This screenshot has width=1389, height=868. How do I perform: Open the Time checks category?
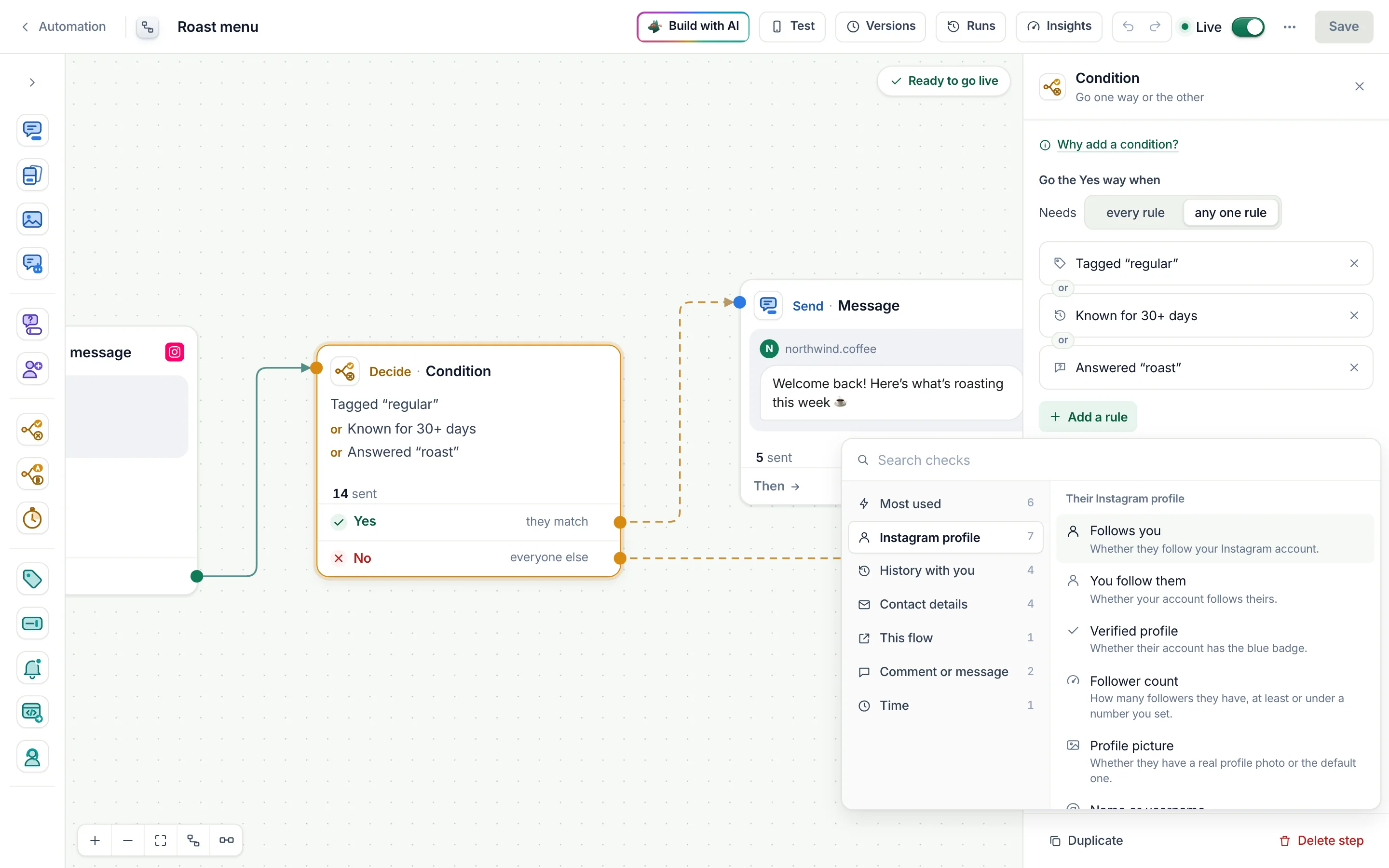[x=945, y=705]
